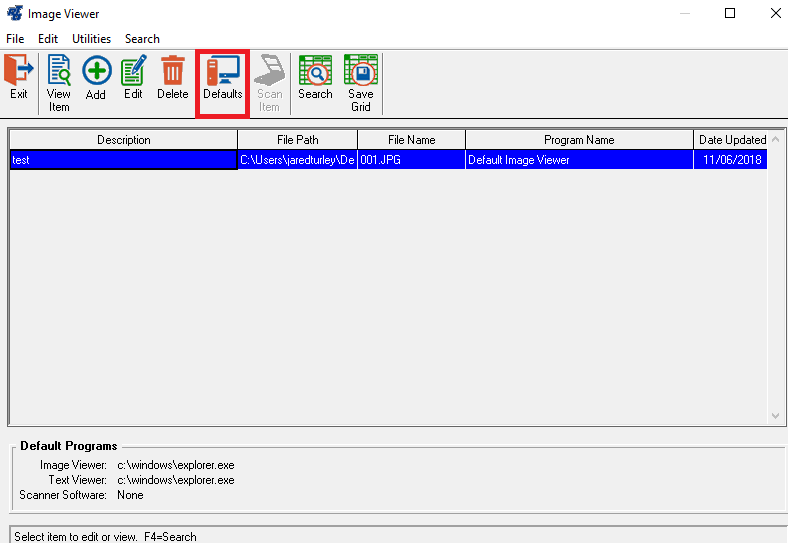Expand the Utilities menu

pyautogui.click(x=91, y=39)
